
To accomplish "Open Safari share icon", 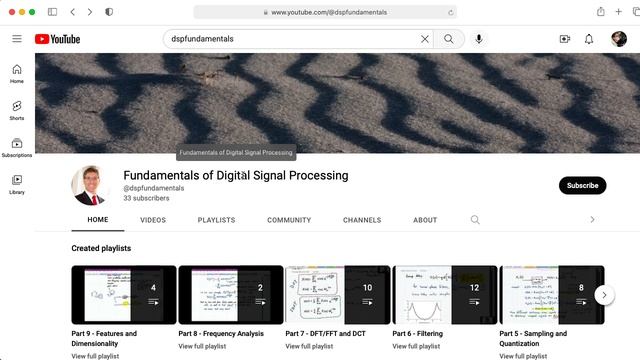I will pyautogui.click(x=601, y=12).
